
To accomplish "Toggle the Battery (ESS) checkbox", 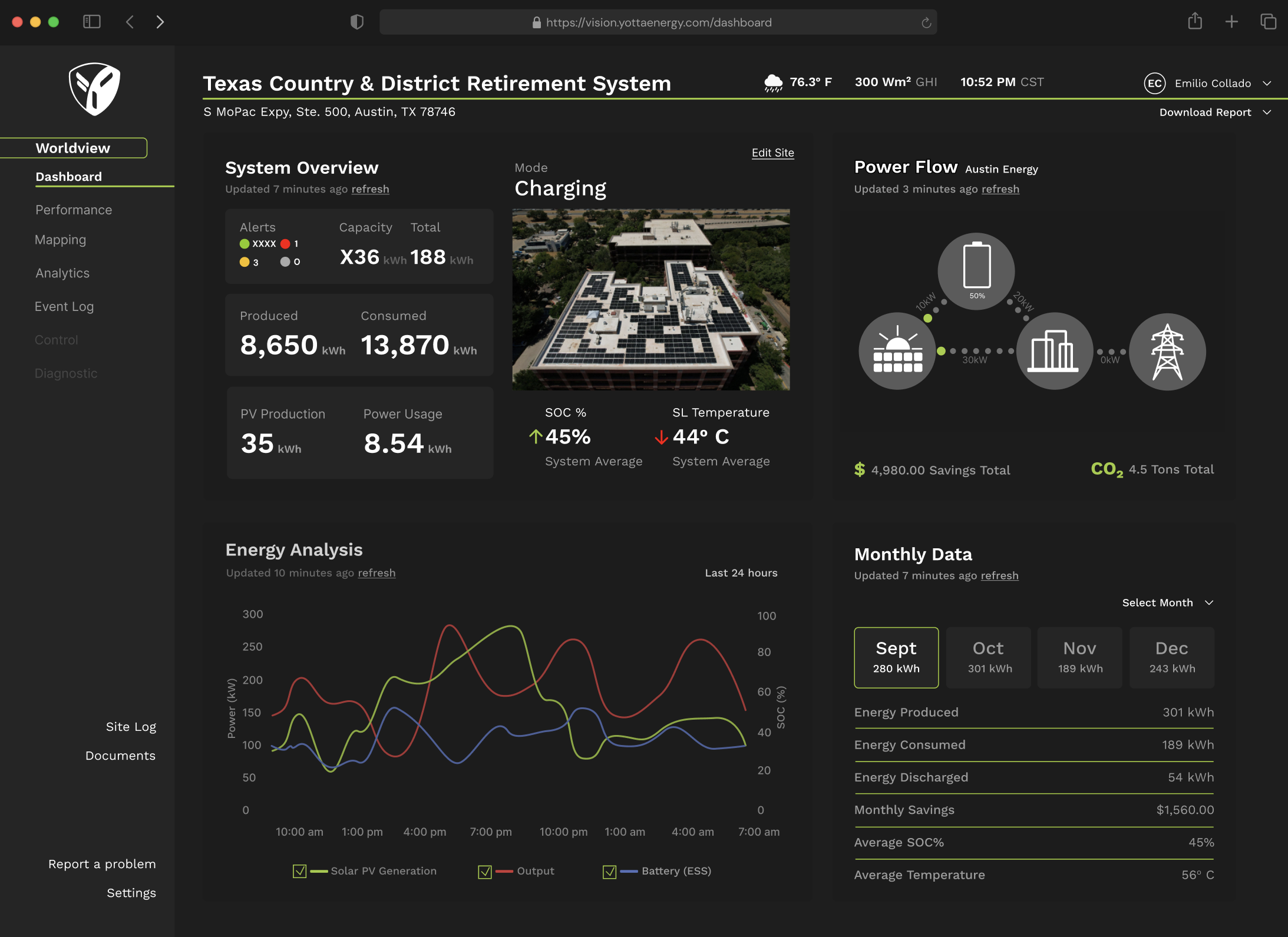I will pos(610,871).
